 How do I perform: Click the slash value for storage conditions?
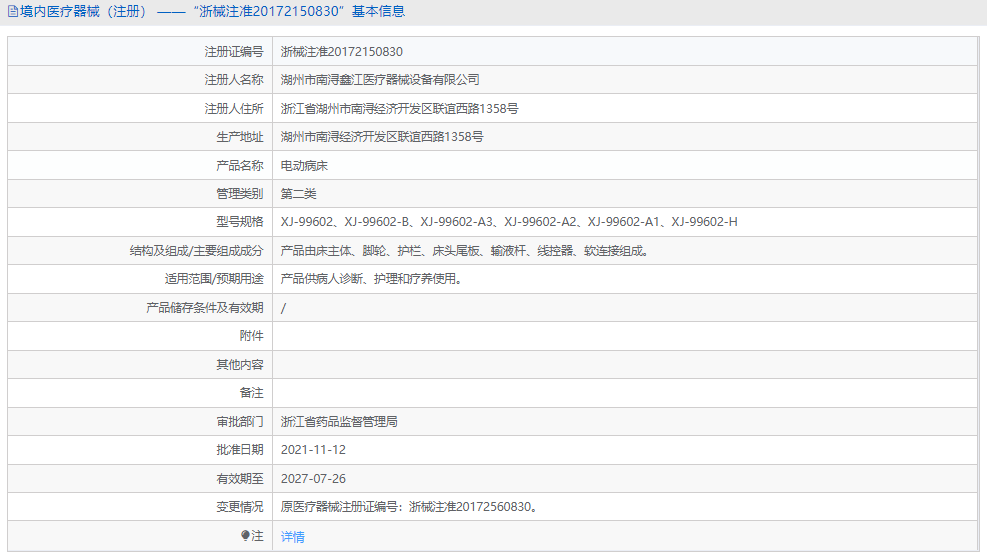(x=283, y=308)
